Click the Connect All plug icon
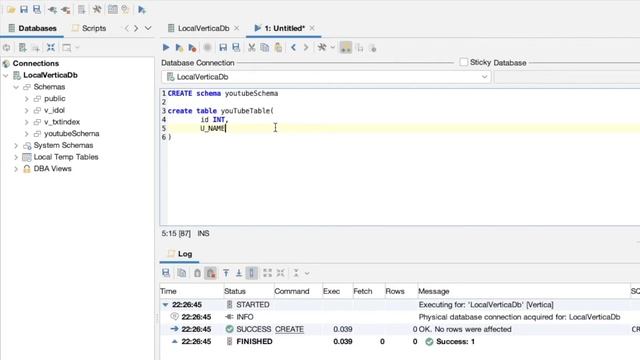The height and width of the screenshot is (360, 640). [52, 9]
